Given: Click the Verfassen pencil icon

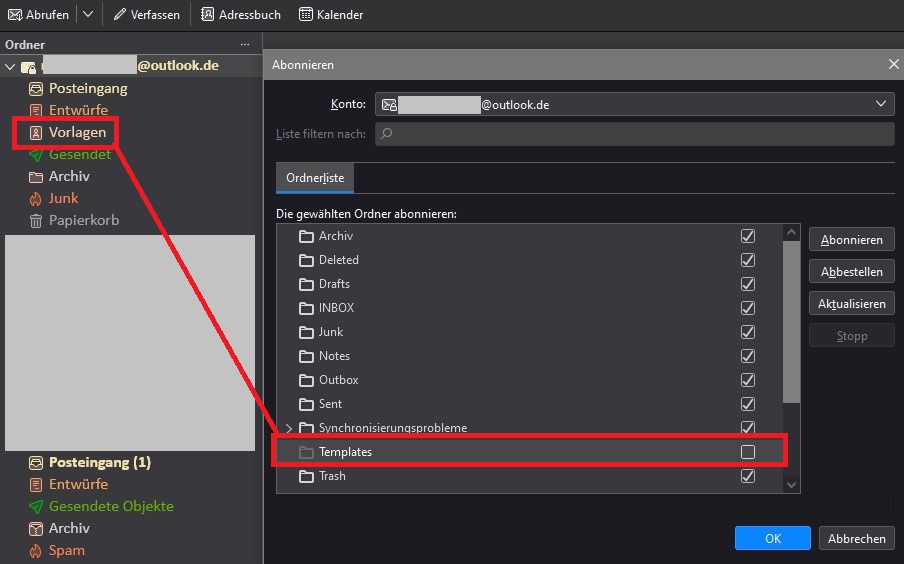Looking at the screenshot, I should [x=119, y=15].
